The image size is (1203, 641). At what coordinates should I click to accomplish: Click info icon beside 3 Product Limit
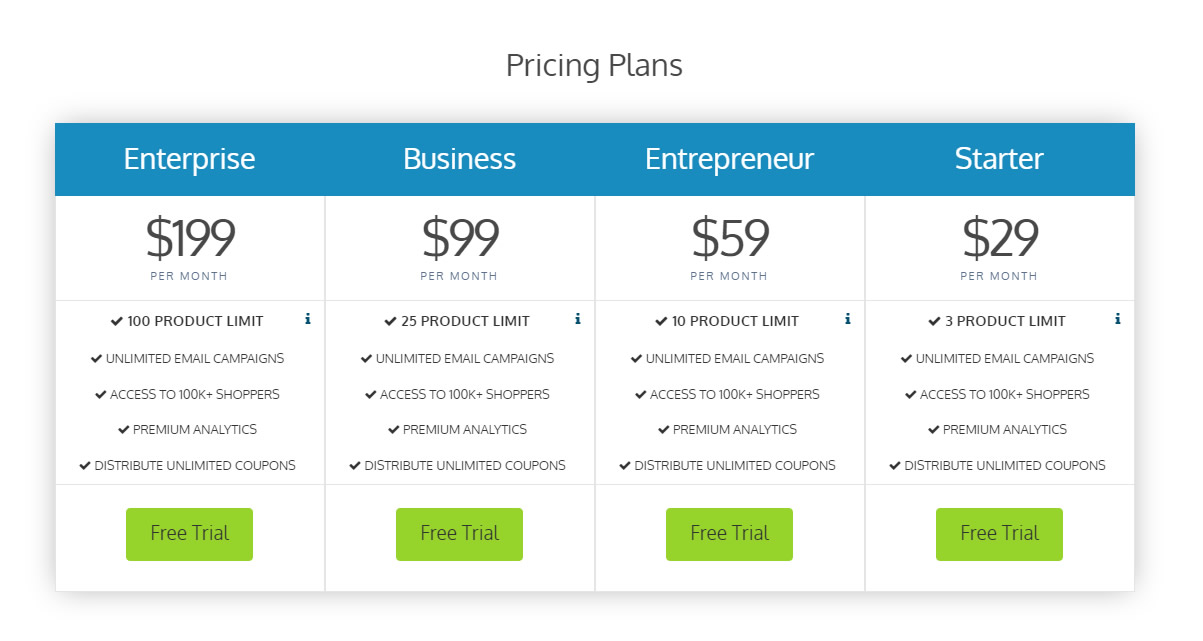click(x=1118, y=319)
